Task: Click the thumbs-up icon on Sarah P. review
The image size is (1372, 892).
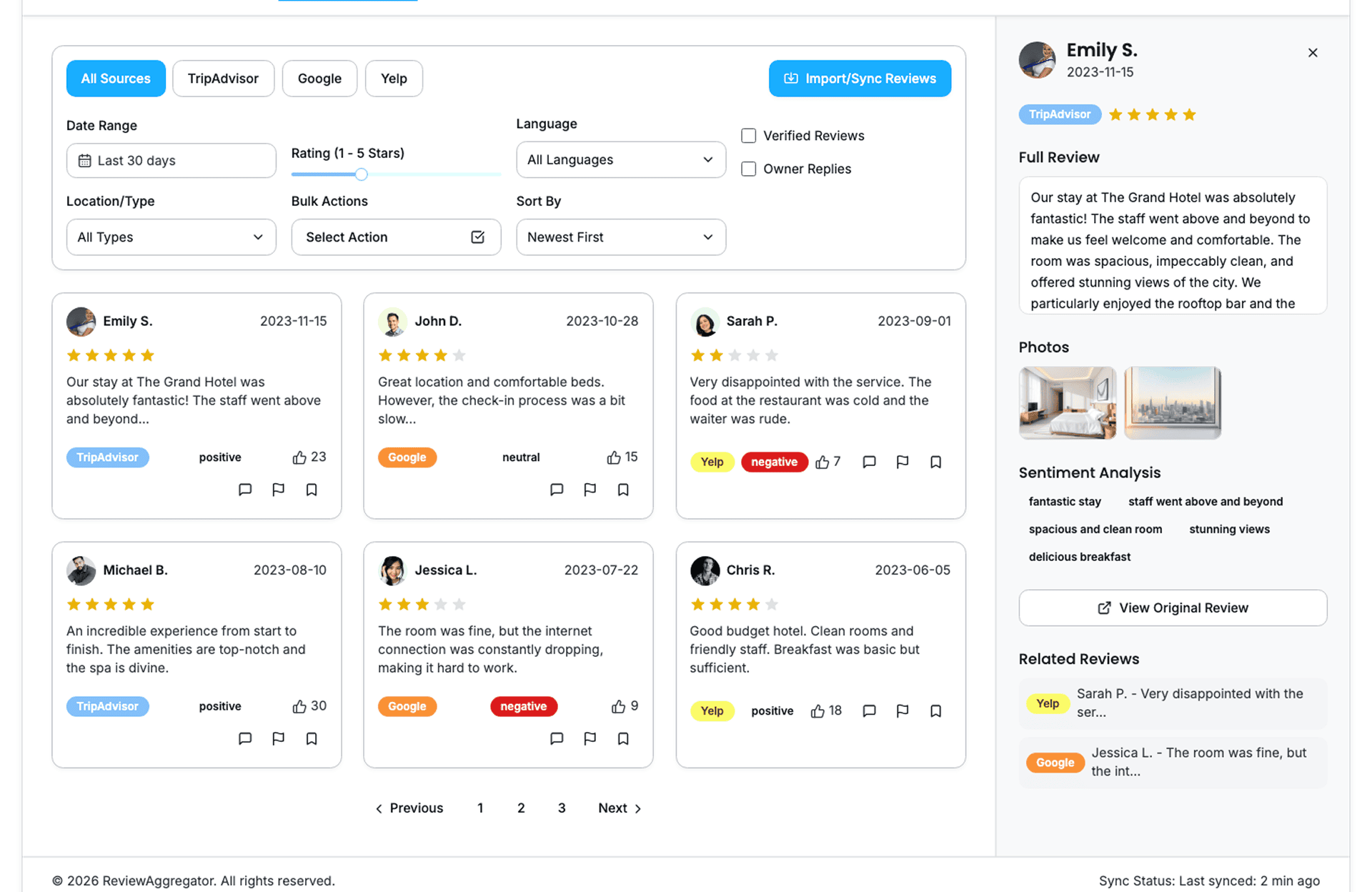Action: [x=822, y=462]
